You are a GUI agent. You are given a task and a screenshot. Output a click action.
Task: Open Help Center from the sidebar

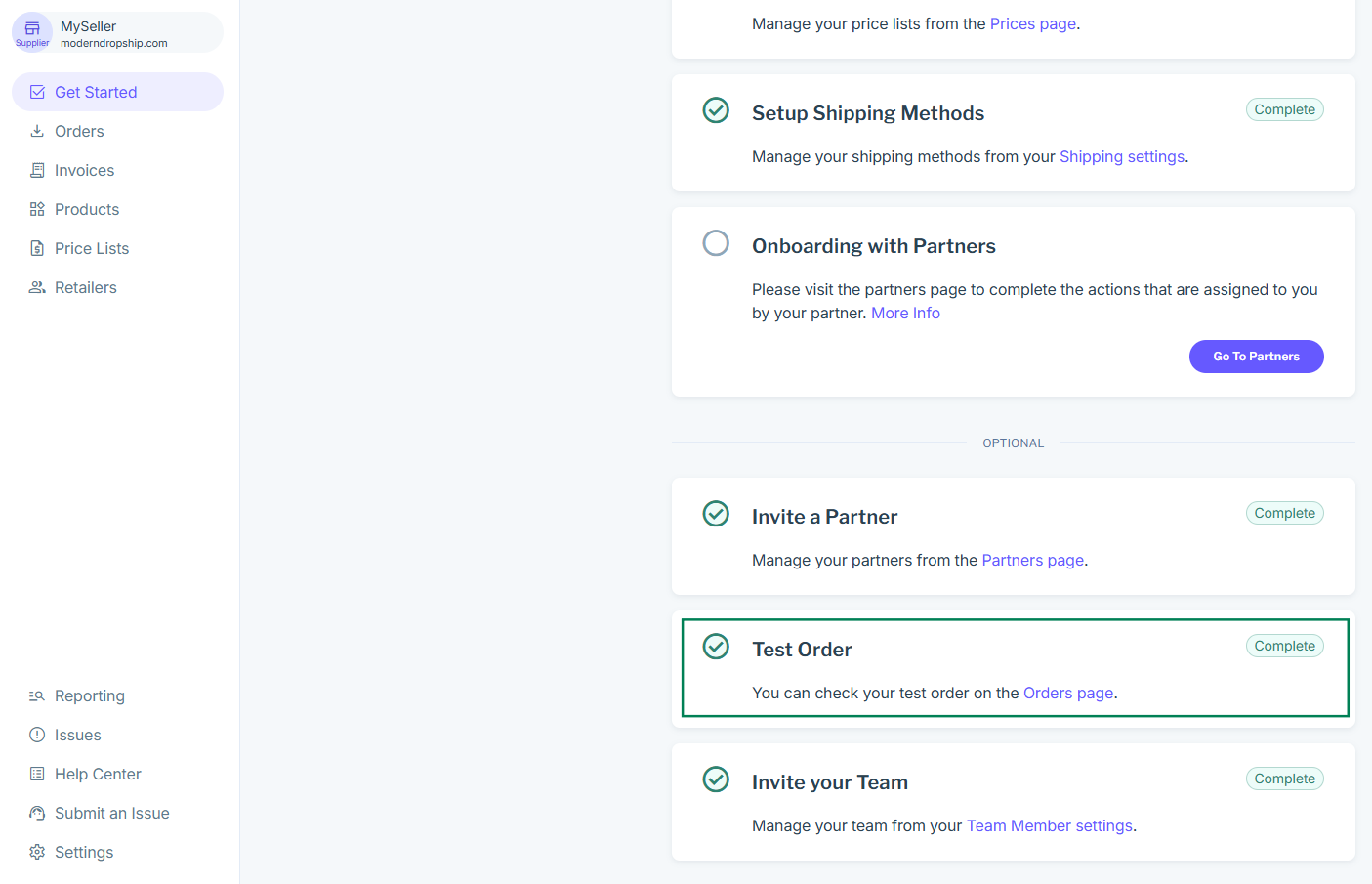click(x=98, y=774)
